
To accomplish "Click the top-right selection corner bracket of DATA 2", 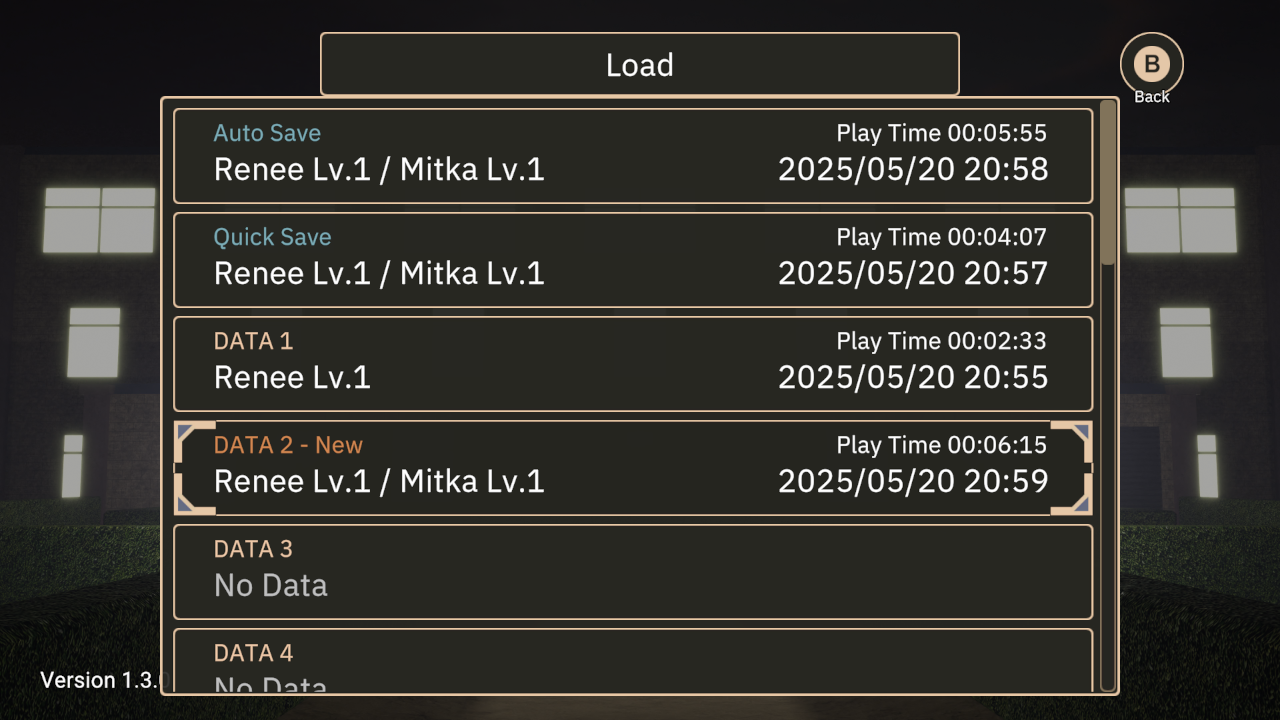I will click(1071, 442).
